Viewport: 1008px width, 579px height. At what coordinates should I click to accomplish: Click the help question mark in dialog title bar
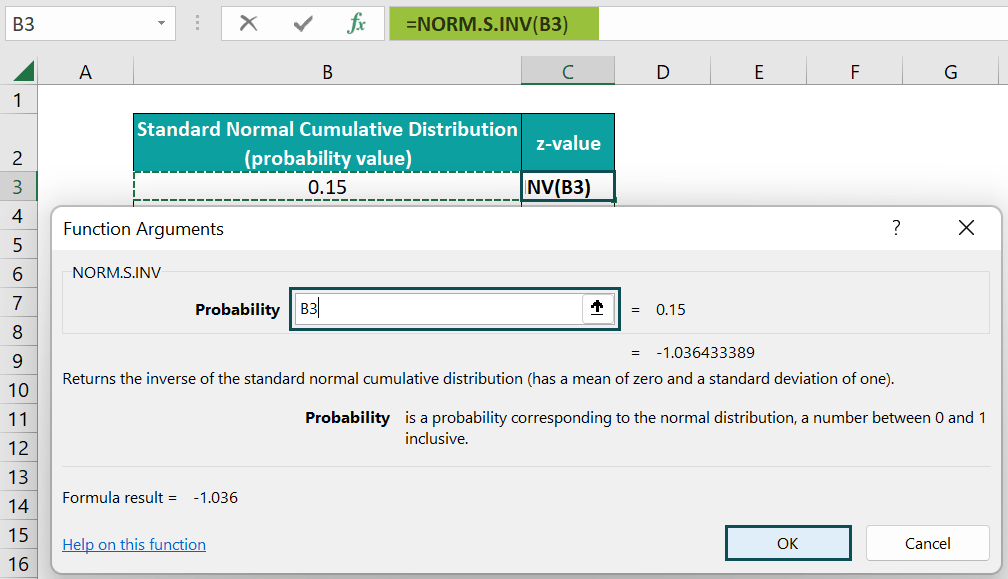tap(896, 228)
